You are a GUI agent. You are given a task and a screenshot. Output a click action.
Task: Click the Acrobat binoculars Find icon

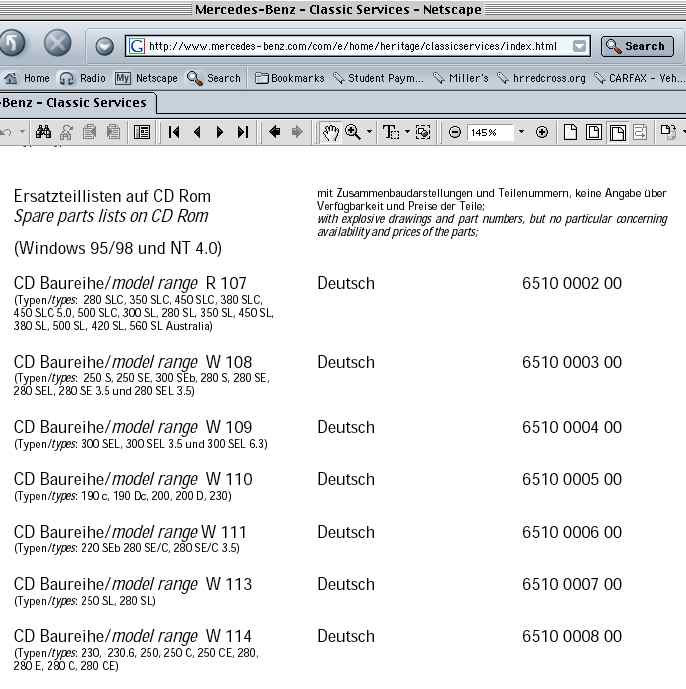coord(43,132)
